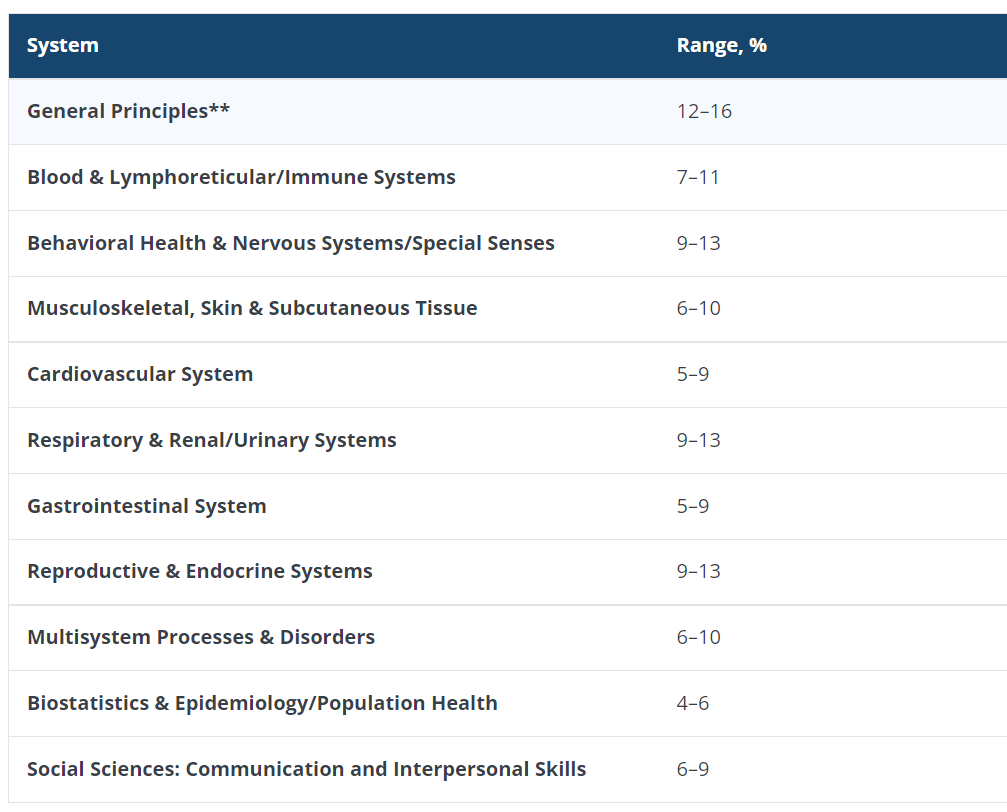Click the range value for Reproductive & Endocrine
The width and height of the screenshot is (1007, 812).
click(x=698, y=571)
